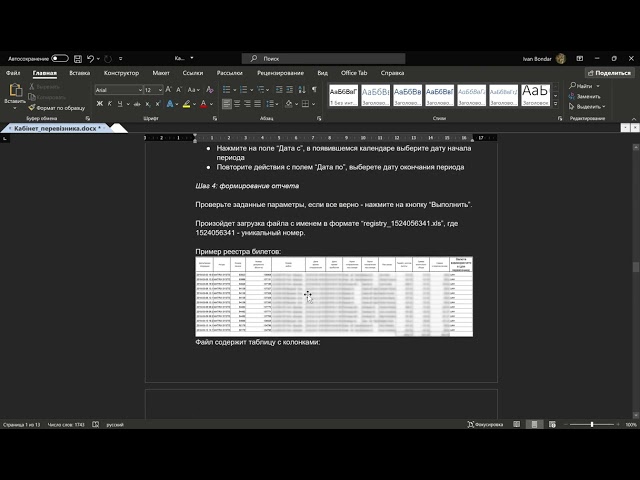Expand the Найти dropdown arrow
The image size is (640, 480).
[x=598, y=86]
